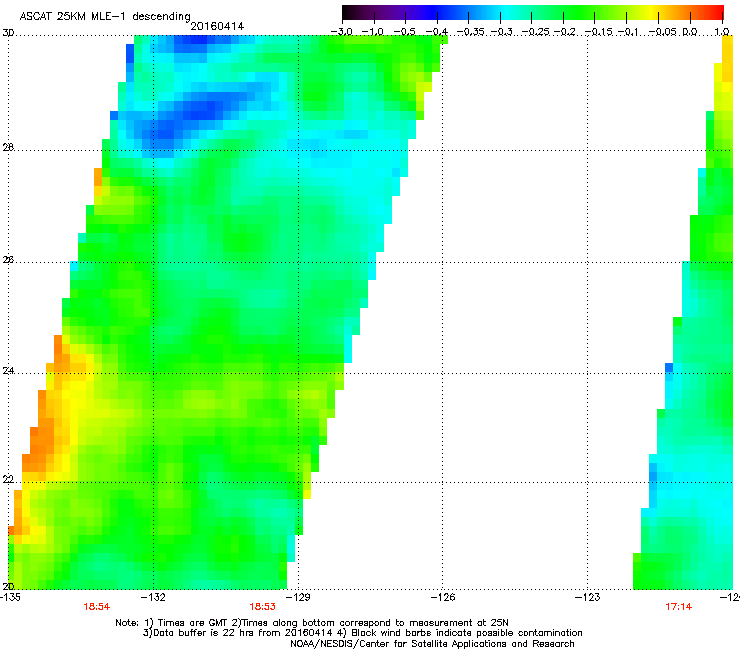The height and width of the screenshot is (650, 740).
Task: Click the -0.2 colorbar label
Action: click(565, 32)
